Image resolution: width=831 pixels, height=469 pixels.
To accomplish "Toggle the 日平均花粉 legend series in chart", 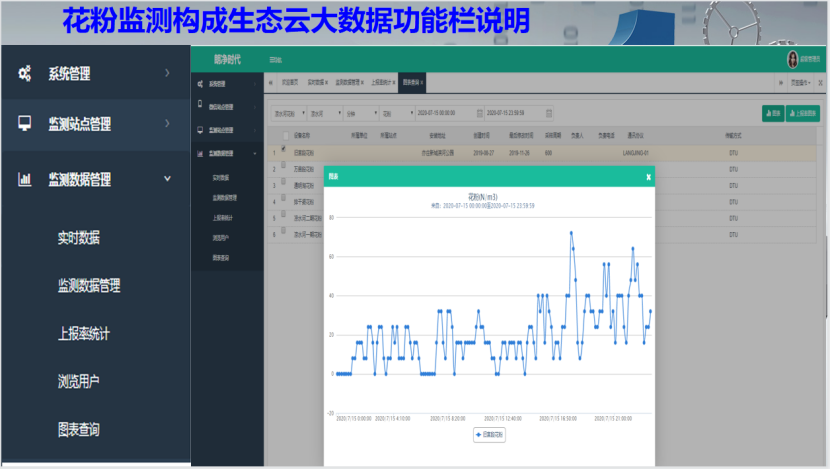I will (x=490, y=436).
